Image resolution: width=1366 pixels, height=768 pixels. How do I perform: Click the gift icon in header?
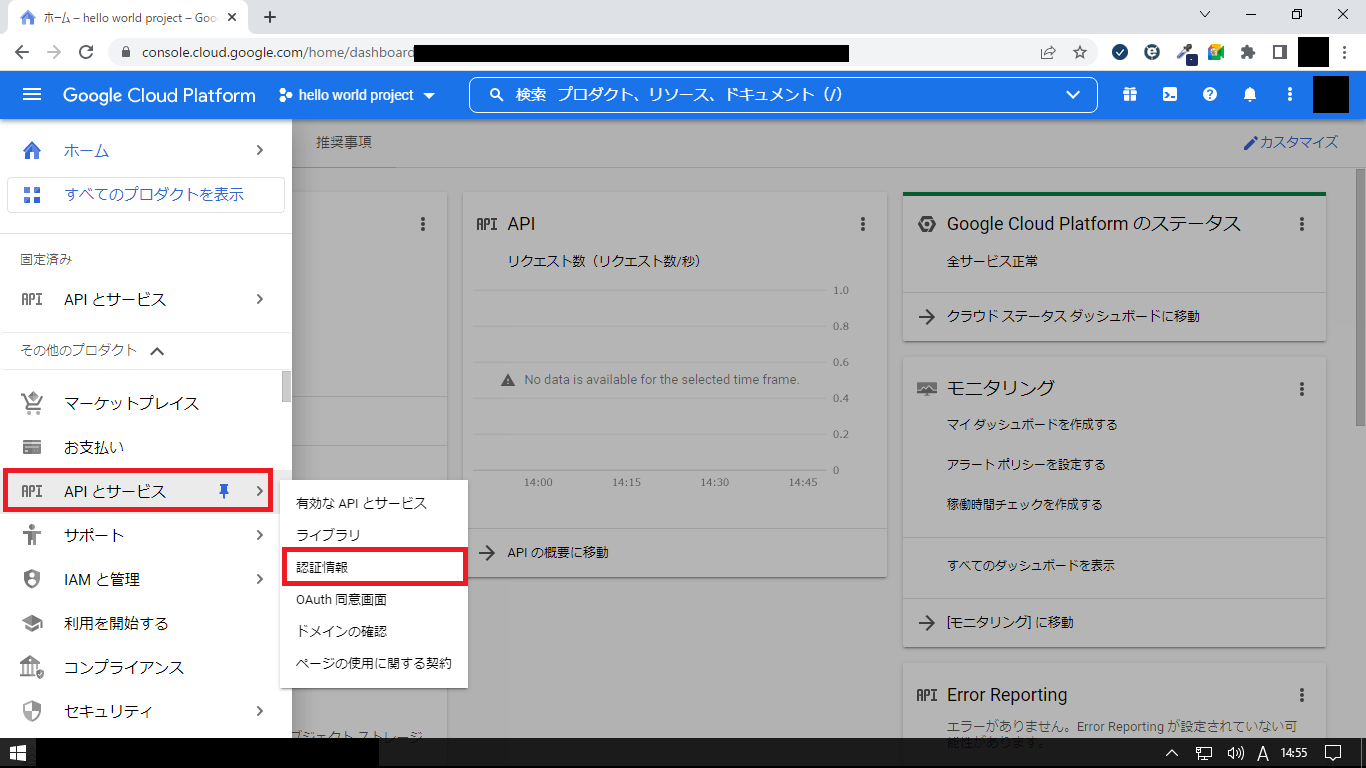click(1129, 95)
